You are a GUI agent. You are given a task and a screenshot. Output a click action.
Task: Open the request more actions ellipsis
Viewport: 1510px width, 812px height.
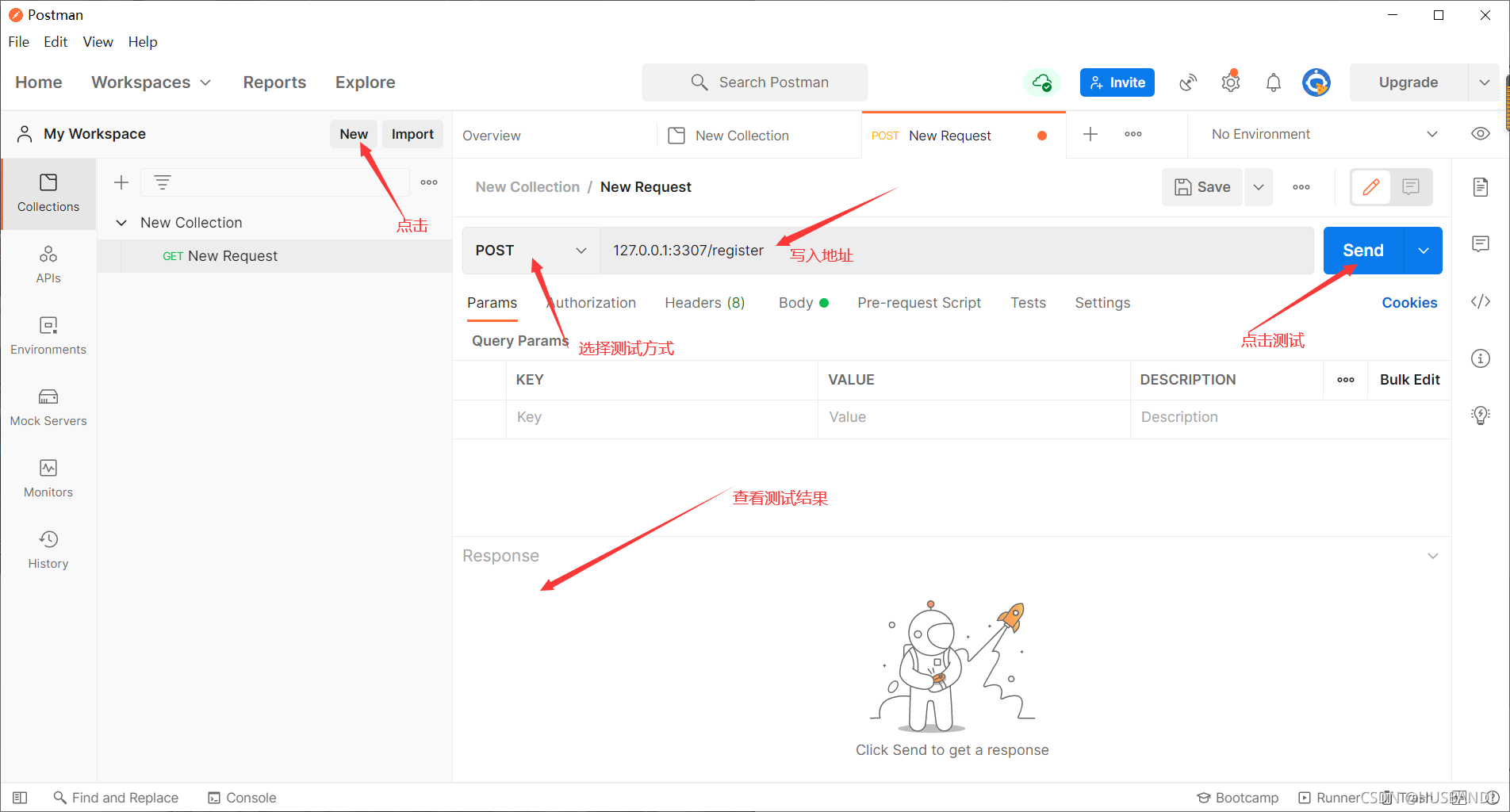(1301, 187)
